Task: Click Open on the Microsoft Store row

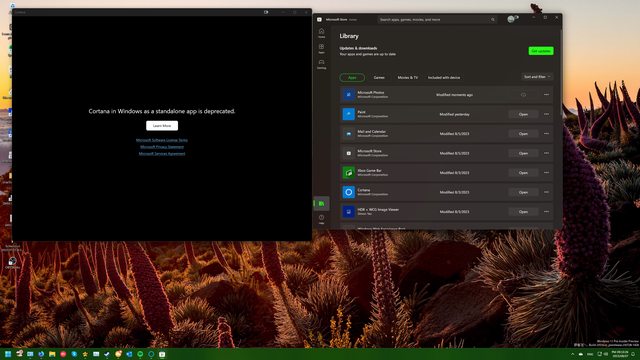Action: tap(523, 153)
